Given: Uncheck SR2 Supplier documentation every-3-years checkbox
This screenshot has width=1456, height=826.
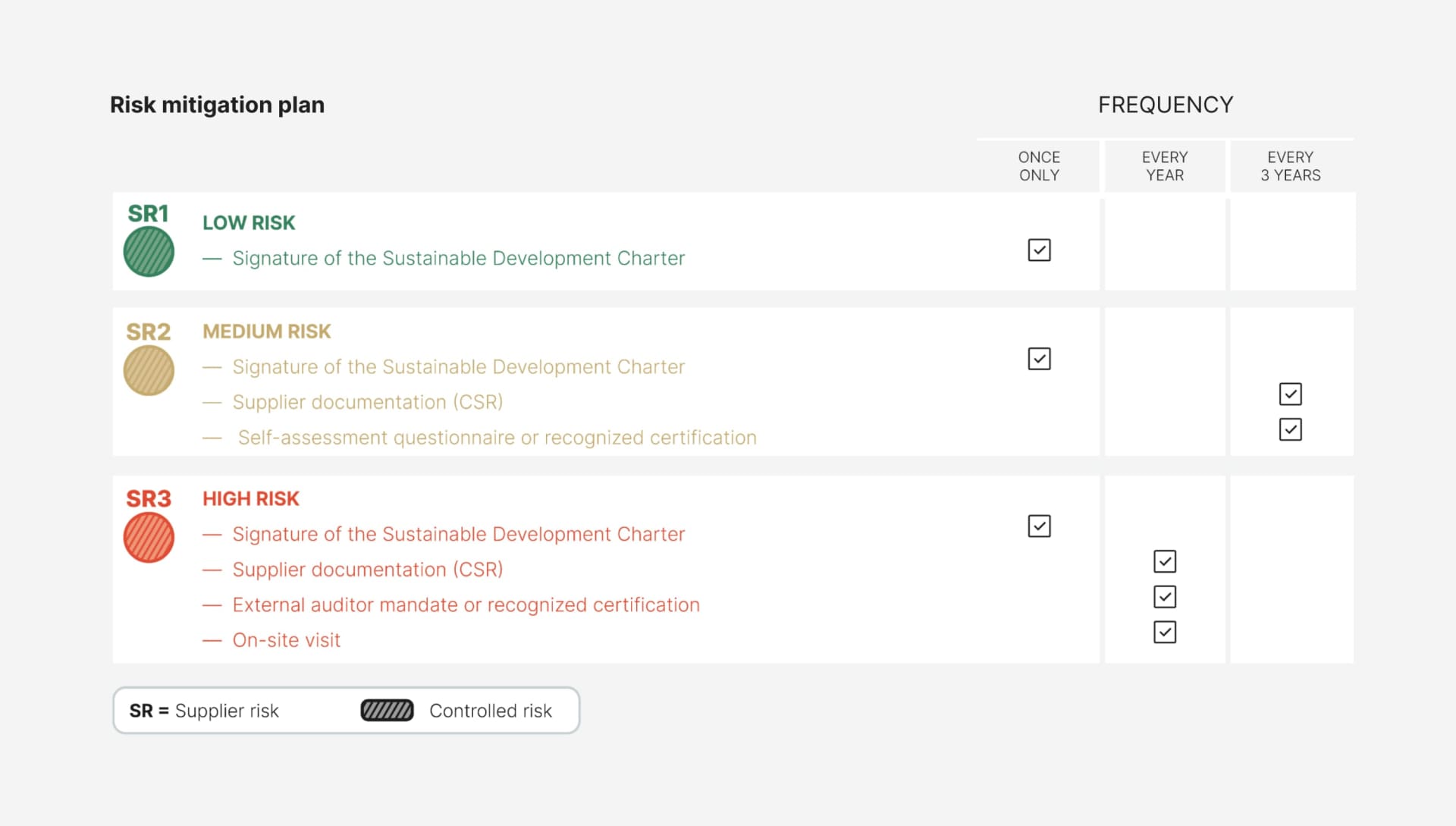Looking at the screenshot, I should pos(1291,394).
